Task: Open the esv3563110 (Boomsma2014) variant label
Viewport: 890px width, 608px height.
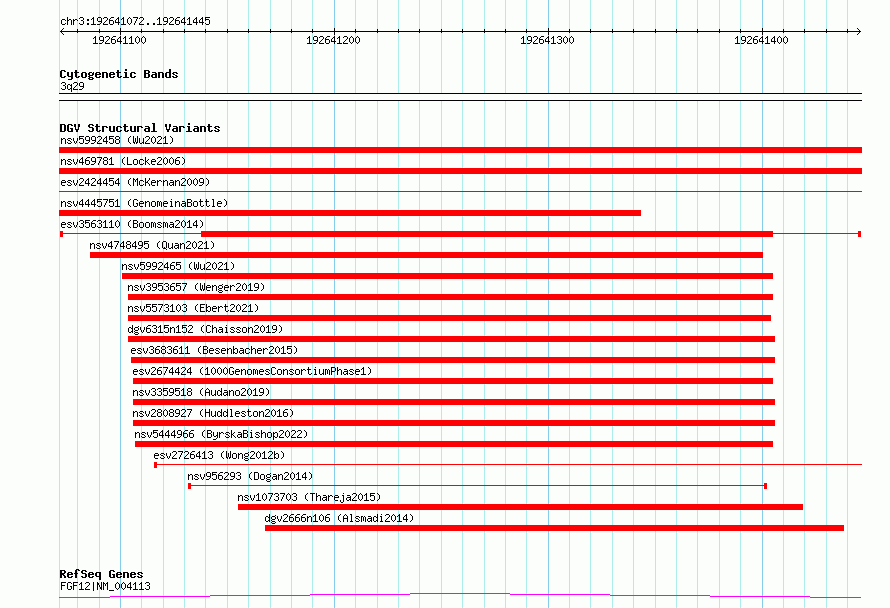Action: coord(132,224)
